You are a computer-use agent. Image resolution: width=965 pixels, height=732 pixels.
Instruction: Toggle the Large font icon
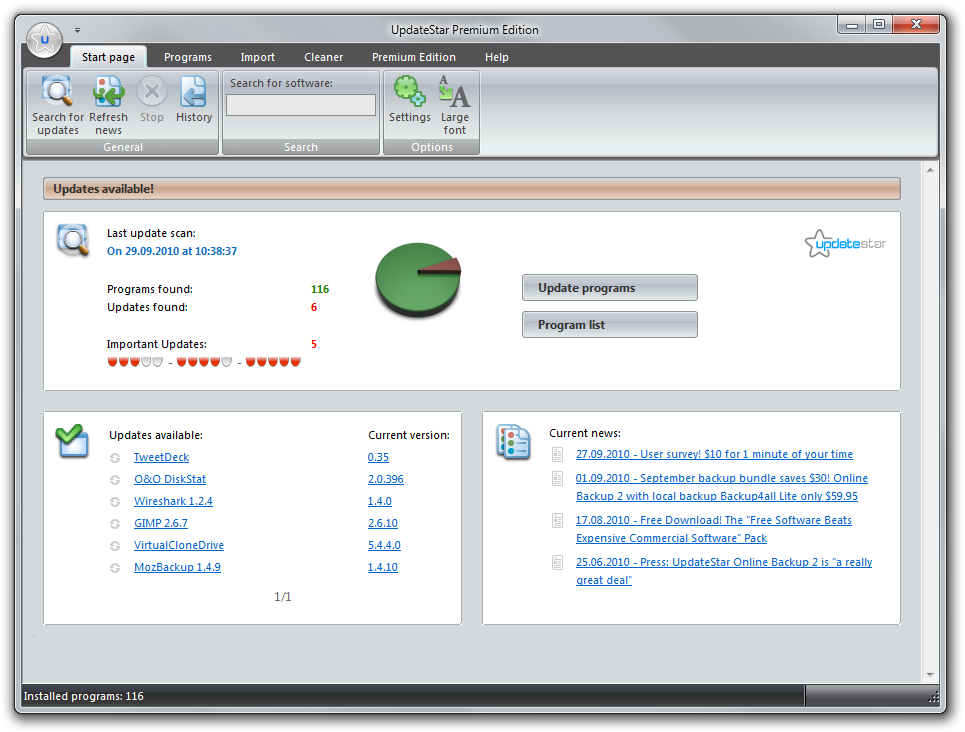454,90
